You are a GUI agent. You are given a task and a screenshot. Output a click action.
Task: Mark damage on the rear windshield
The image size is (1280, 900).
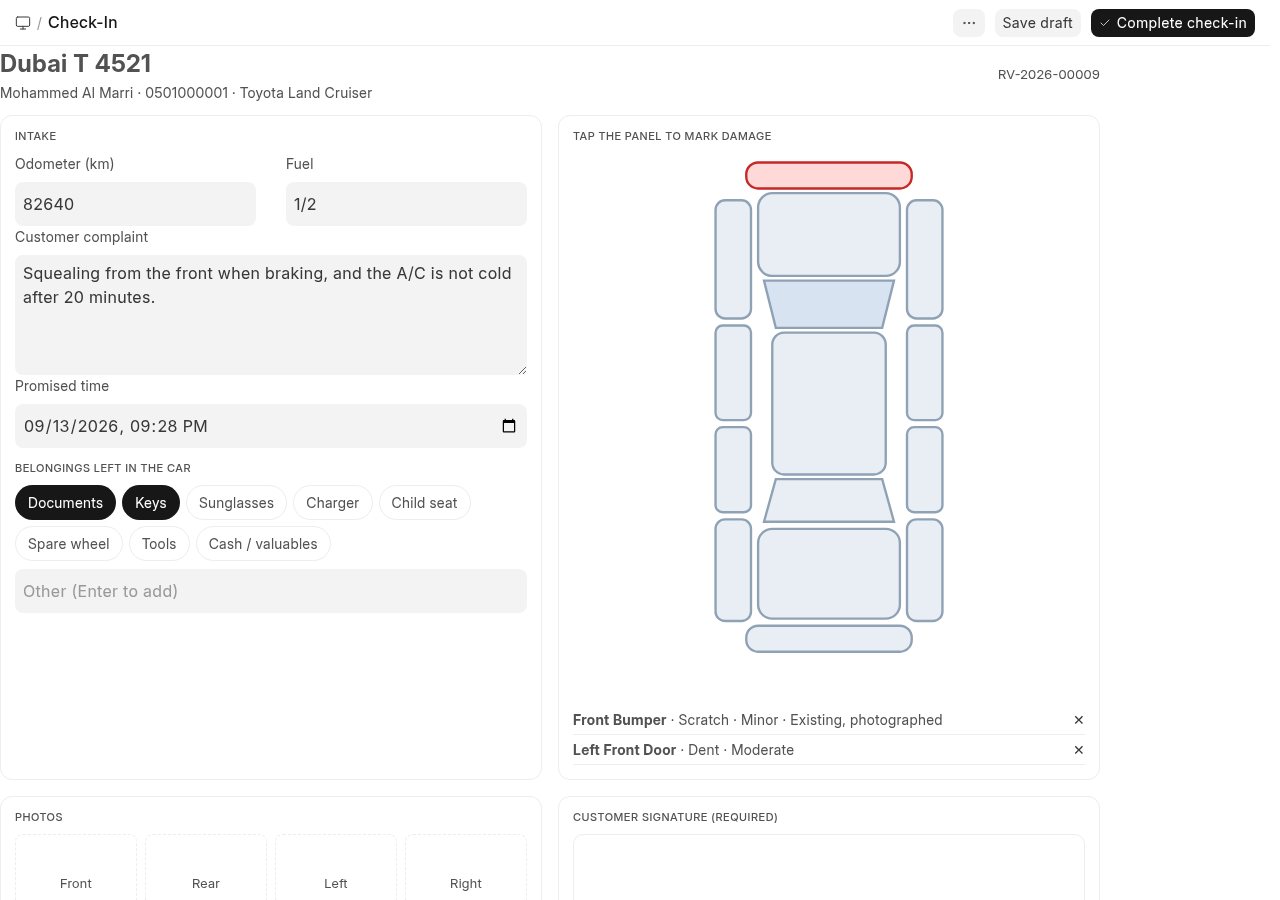click(x=829, y=500)
